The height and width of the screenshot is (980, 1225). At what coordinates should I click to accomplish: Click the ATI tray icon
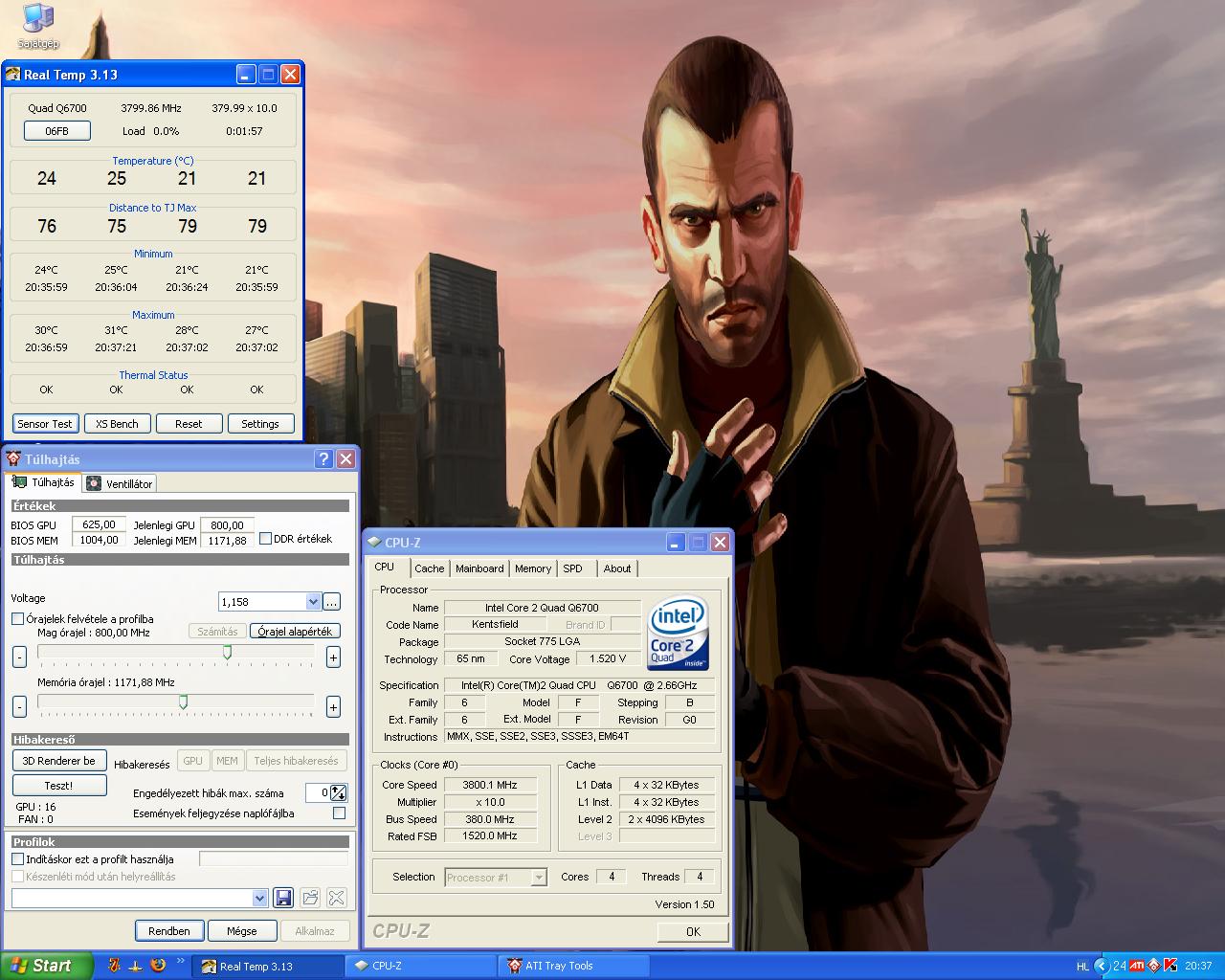(1137, 966)
